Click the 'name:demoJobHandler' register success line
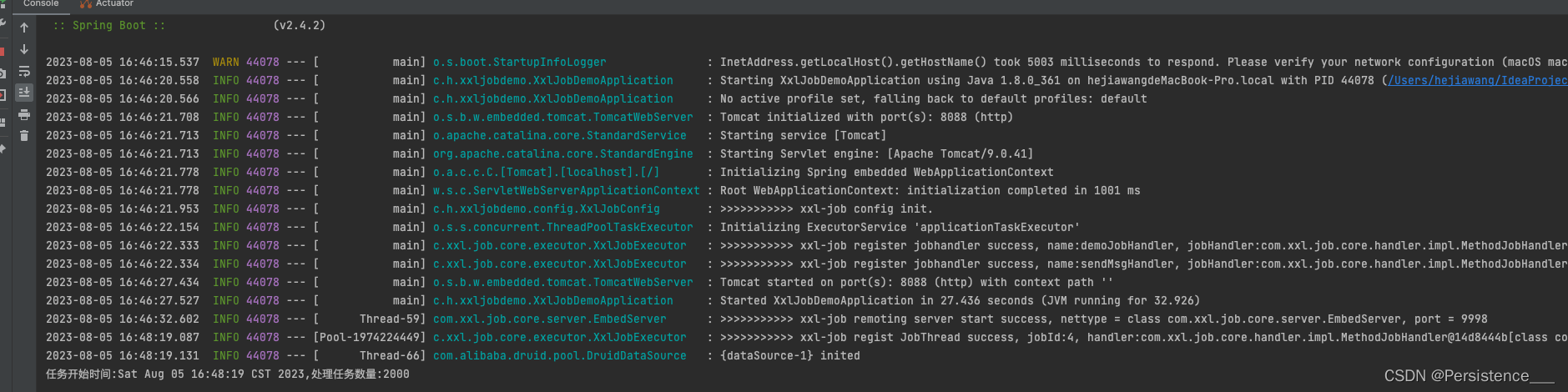 [x=1144, y=245]
